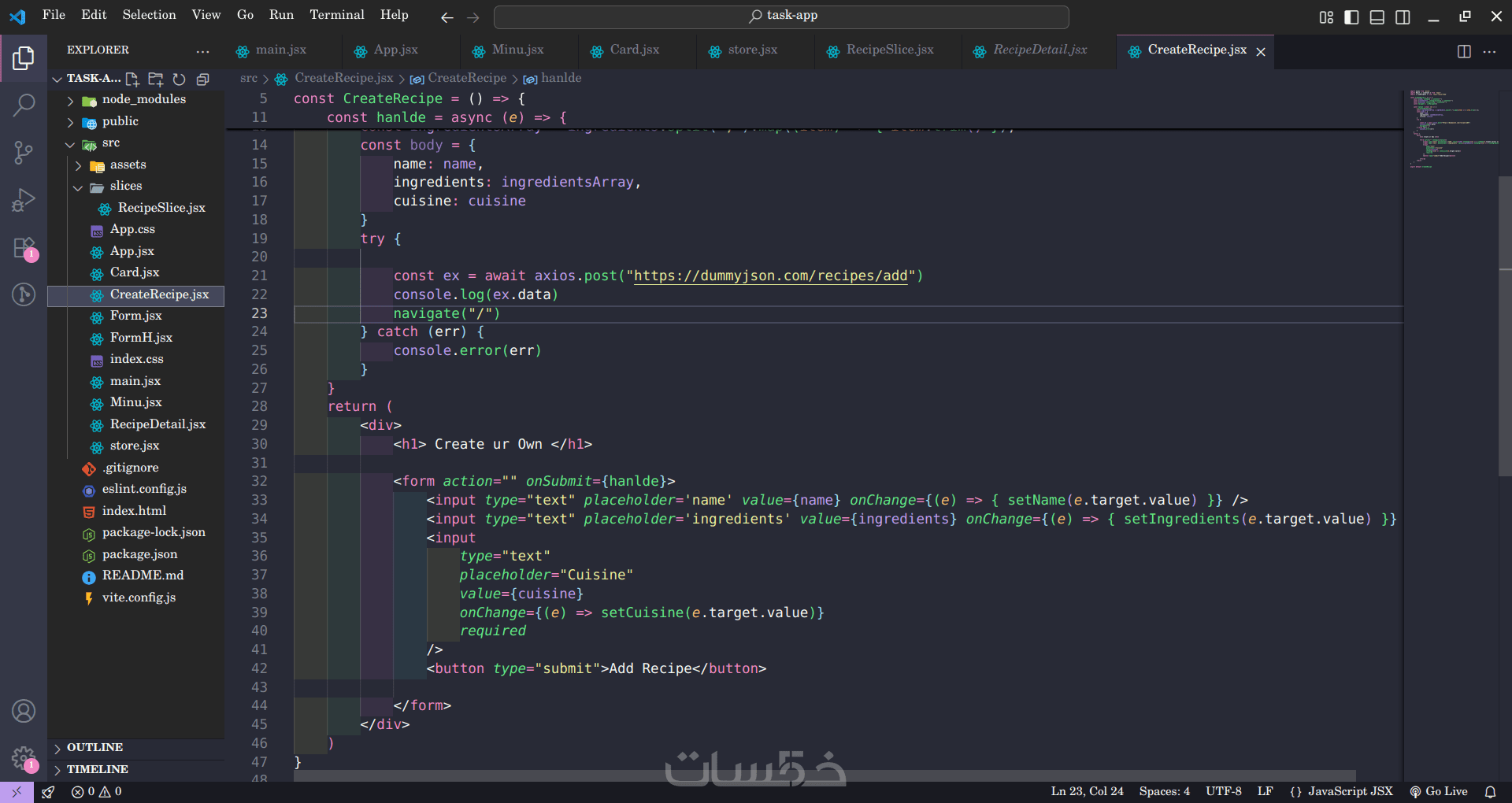Image resolution: width=1512 pixels, height=803 pixels.
Task: Click the JavaScript JSX language mode
Action: [1349, 791]
